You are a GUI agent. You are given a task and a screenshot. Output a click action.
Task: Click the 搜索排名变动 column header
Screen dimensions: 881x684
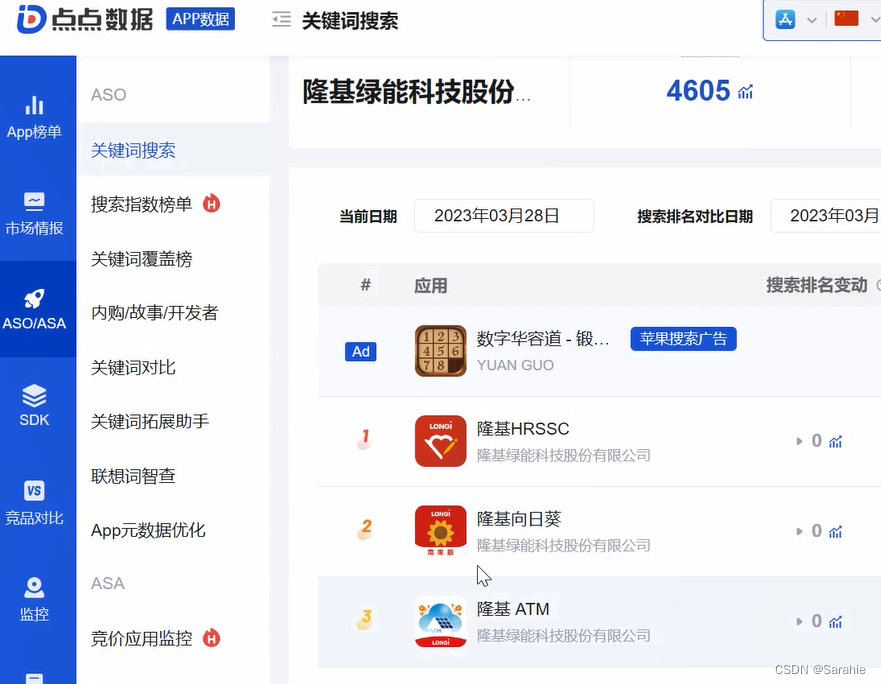click(x=816, y=286)
